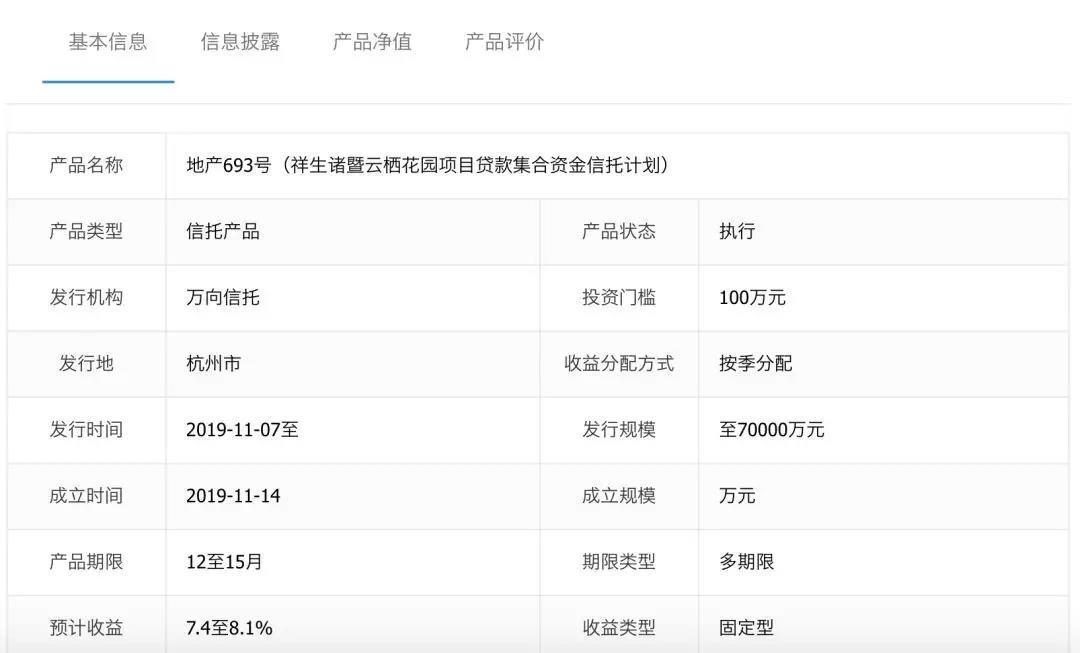
Task: Click the 产品名称 label cell
Action: 86,165
